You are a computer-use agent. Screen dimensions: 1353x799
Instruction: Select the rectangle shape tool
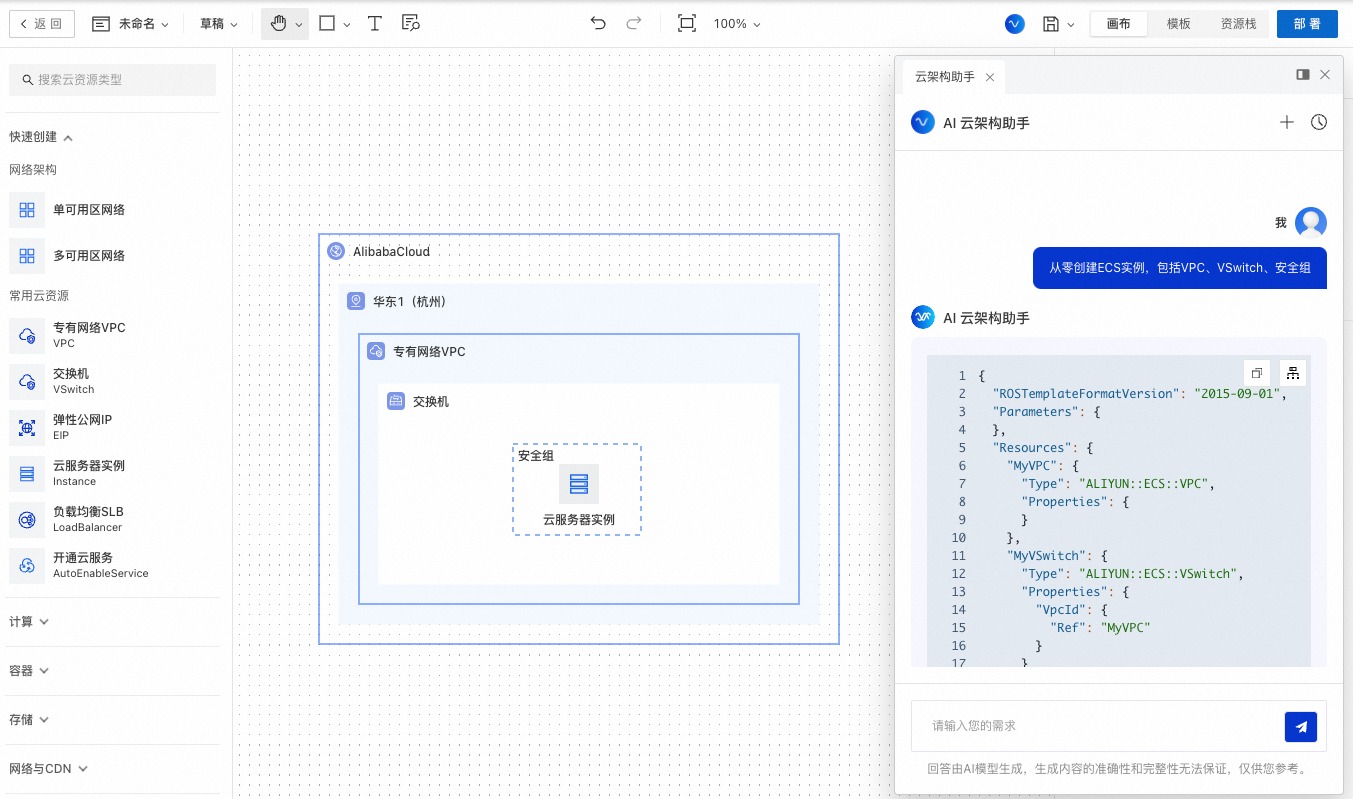click(x=327, y=24)
